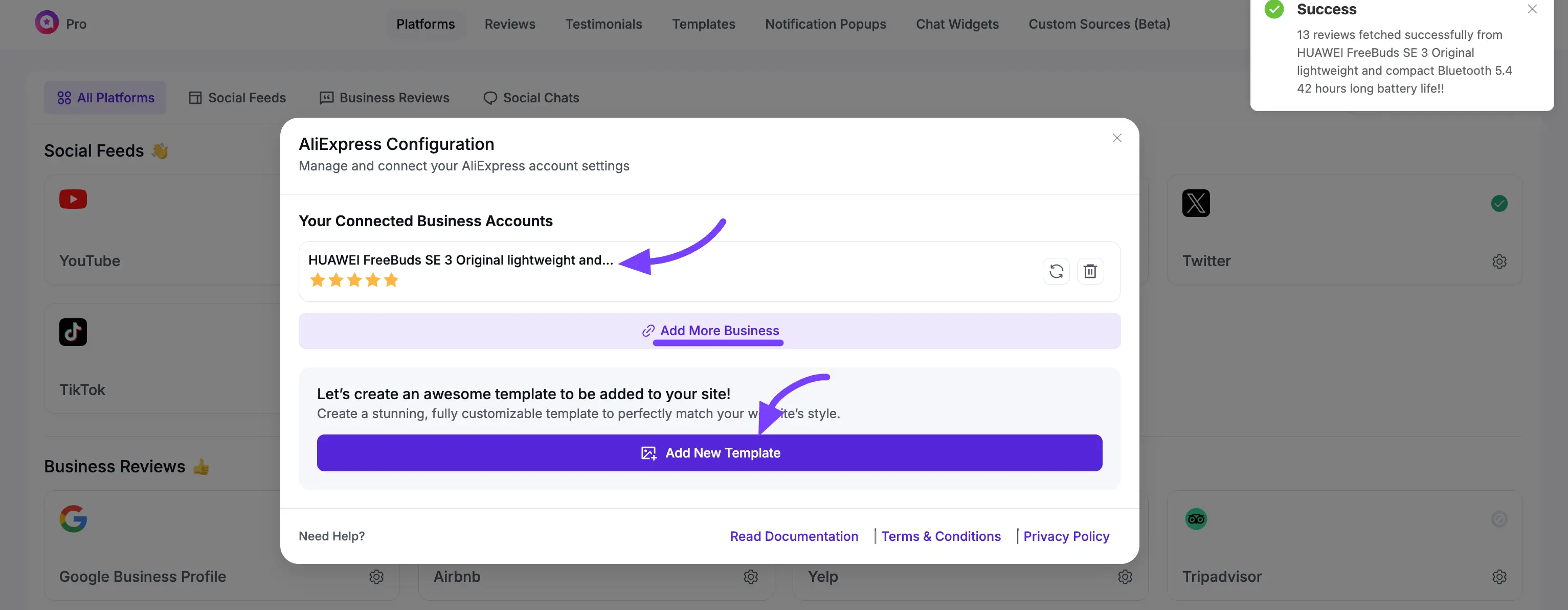Viewport: 1568px width, 610px height.
Task: Close the AliExpress Configuration modal
Action: pyautogui.click(x=1116, y=138)
